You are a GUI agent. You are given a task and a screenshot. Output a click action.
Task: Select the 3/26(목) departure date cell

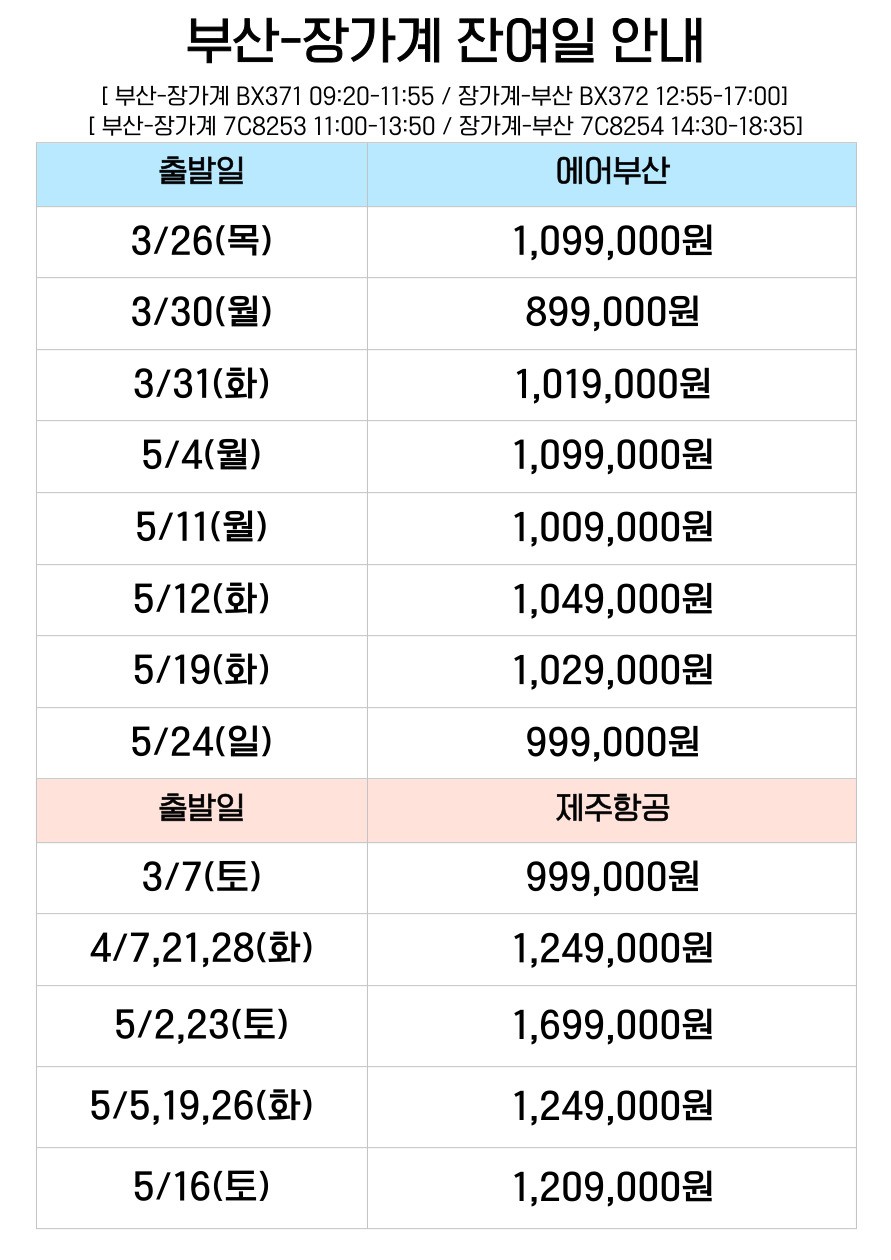pos(201,241)
